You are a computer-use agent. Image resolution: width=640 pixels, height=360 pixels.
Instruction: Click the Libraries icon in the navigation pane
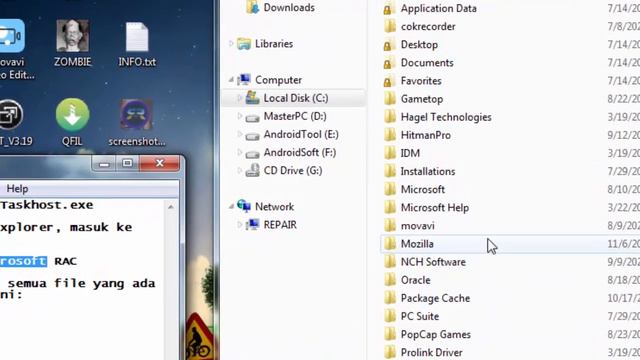(x=244, y=44)
